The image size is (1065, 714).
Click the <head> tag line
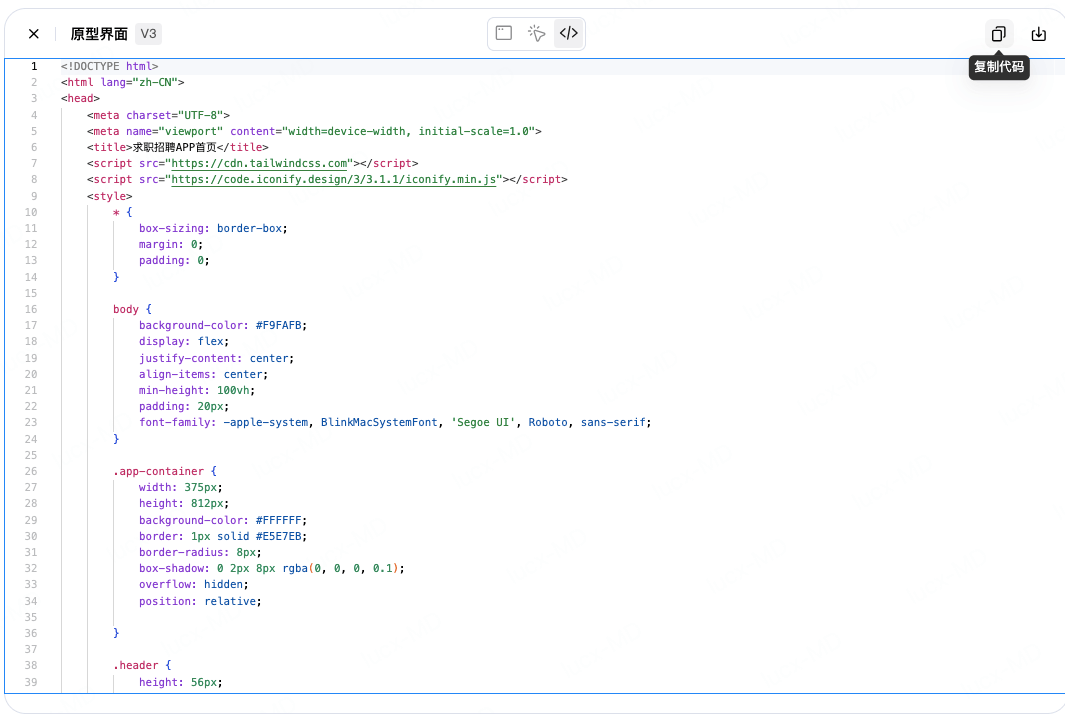tap(80, 99)
